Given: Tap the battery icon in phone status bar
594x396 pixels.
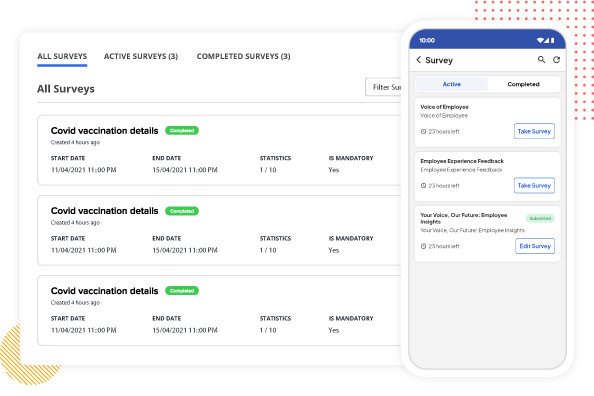Looking at the screenshot, I should 552,40.
